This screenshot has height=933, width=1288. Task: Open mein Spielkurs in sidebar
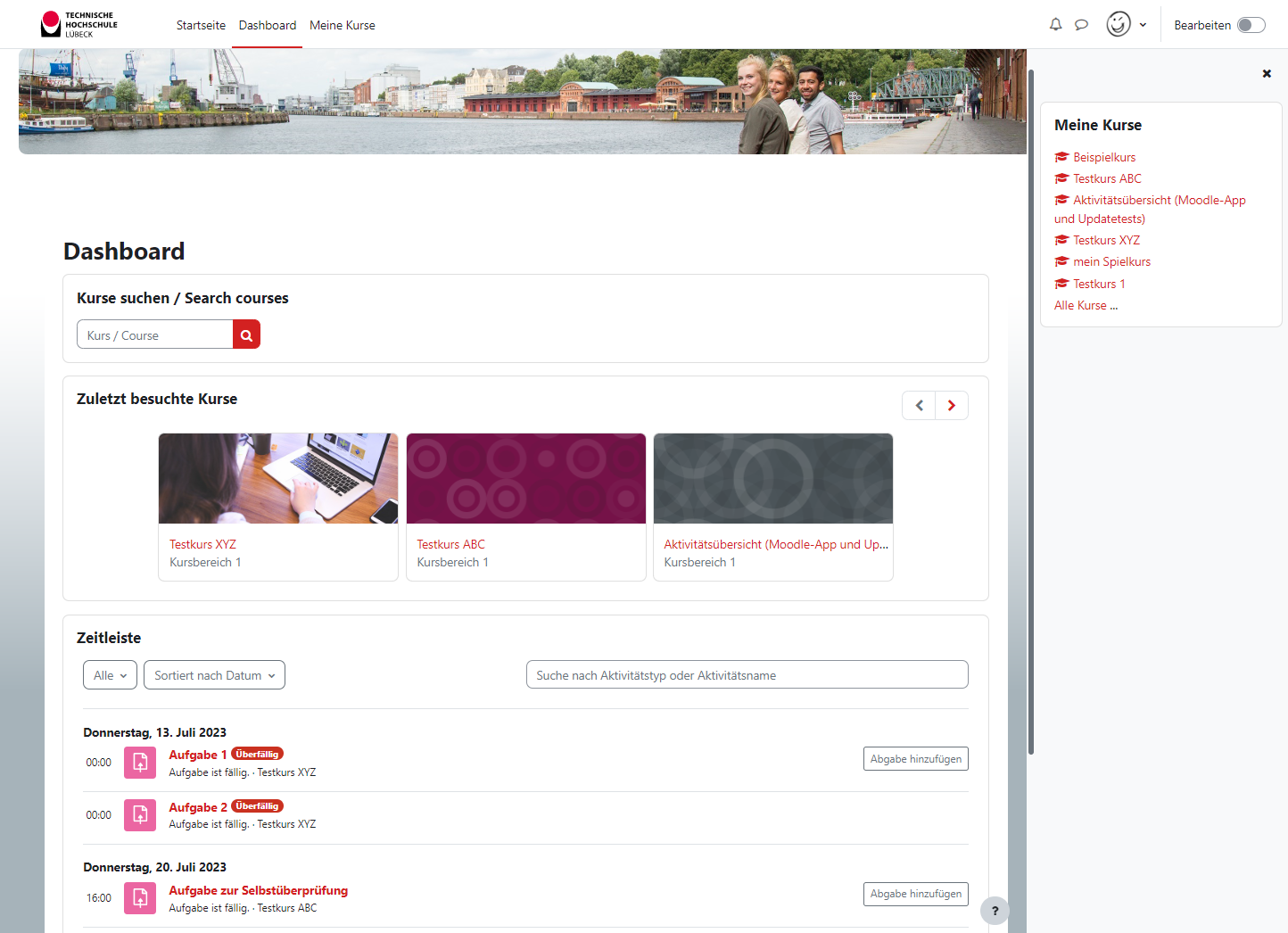[x=1111, y=261]
